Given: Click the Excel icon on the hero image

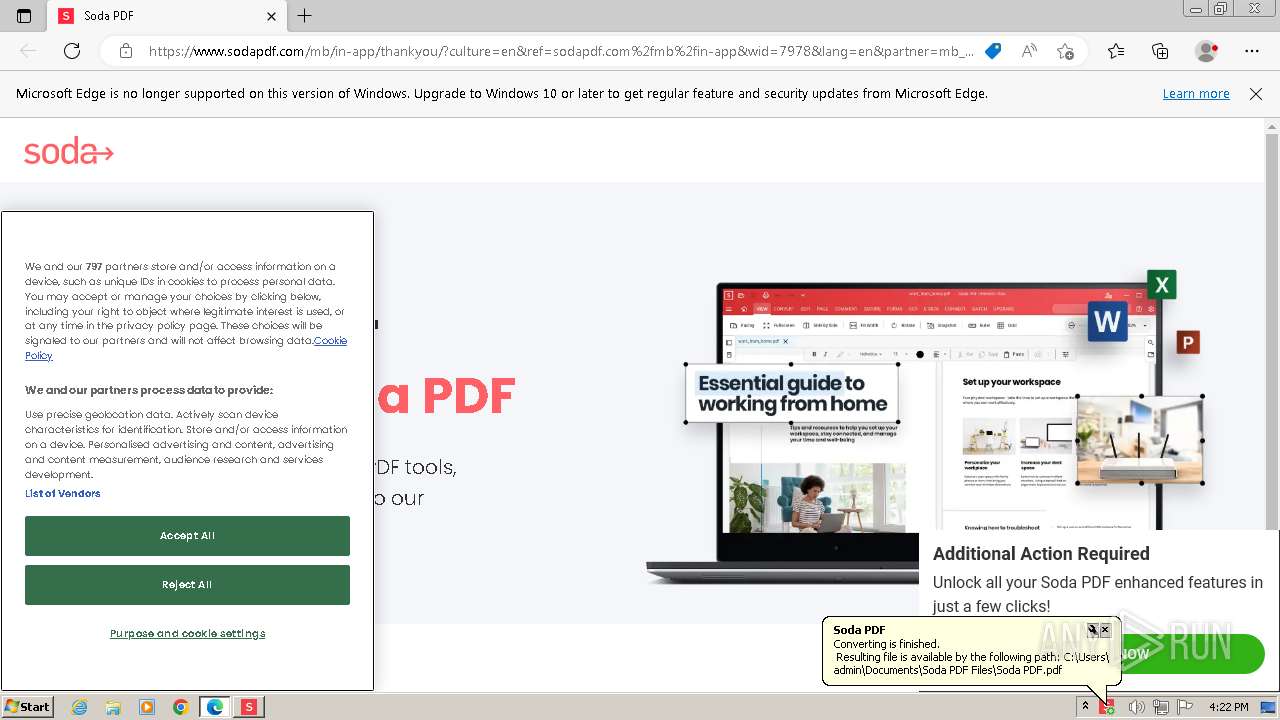Looking at the screenshot, I should [1162, 285].
